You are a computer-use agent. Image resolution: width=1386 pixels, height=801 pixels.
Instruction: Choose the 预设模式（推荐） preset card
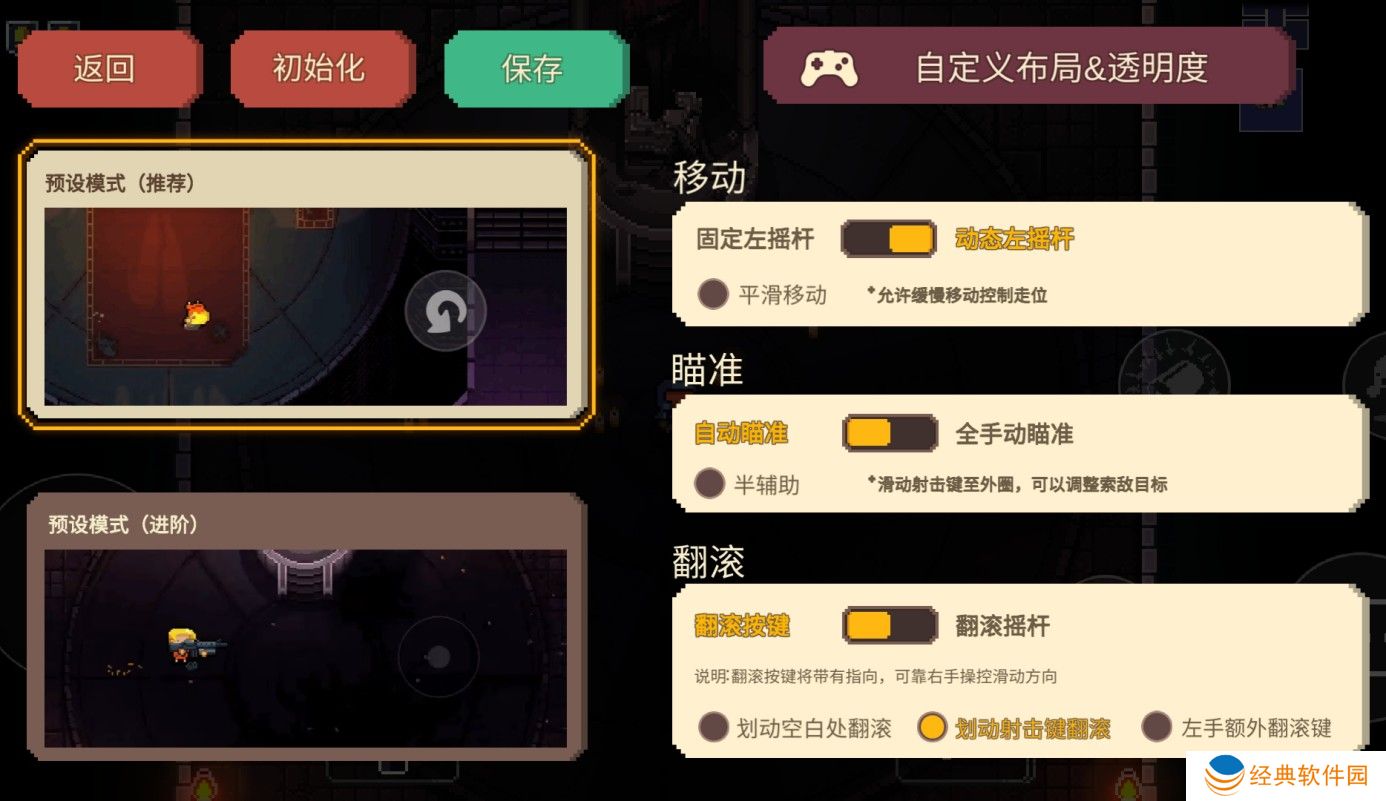pos(305,284)
